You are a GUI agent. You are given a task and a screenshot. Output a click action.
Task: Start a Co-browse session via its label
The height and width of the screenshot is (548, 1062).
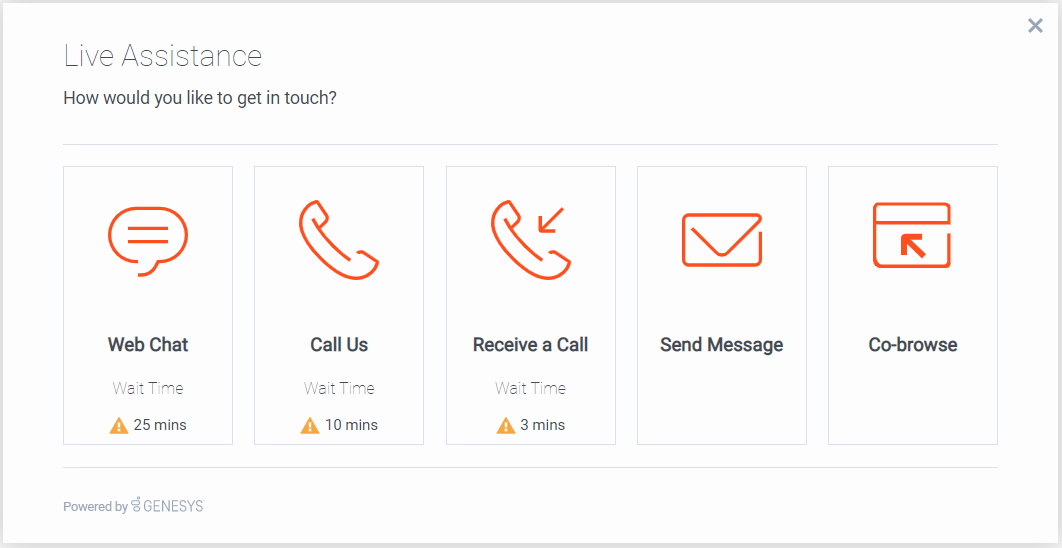pos(912,344)
